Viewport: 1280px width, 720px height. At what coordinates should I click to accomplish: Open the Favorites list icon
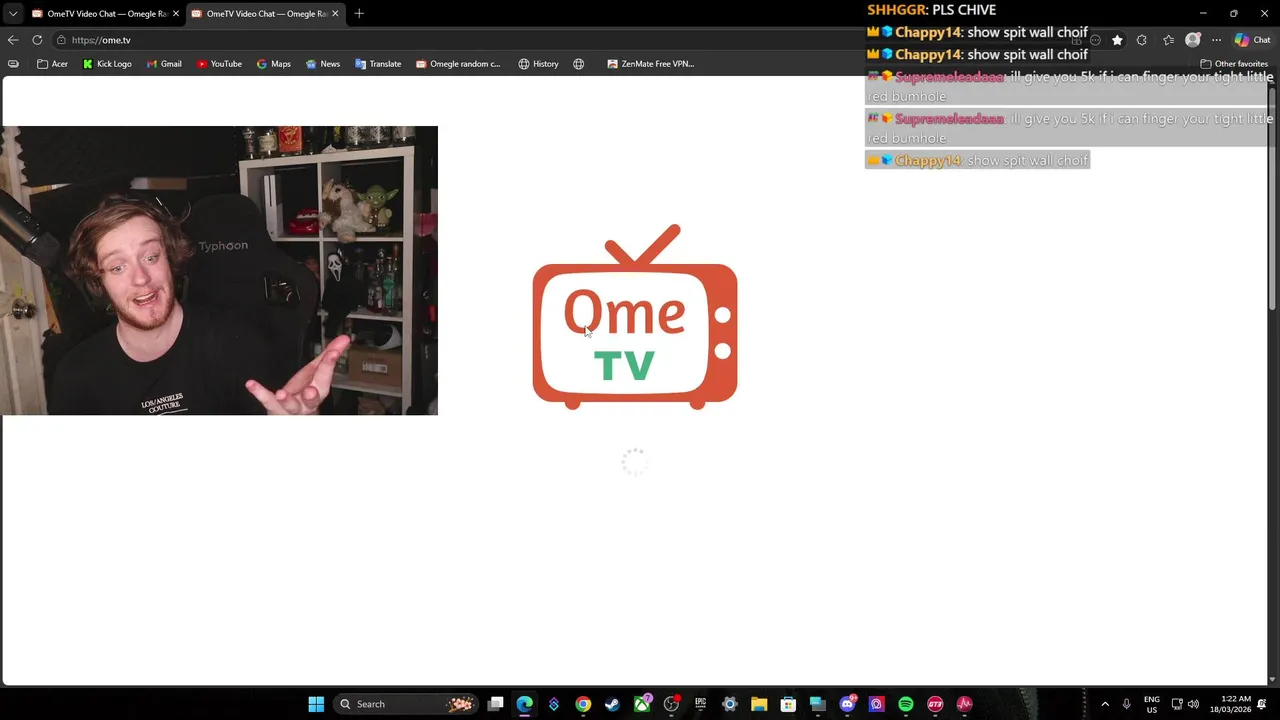point(1168,40)
